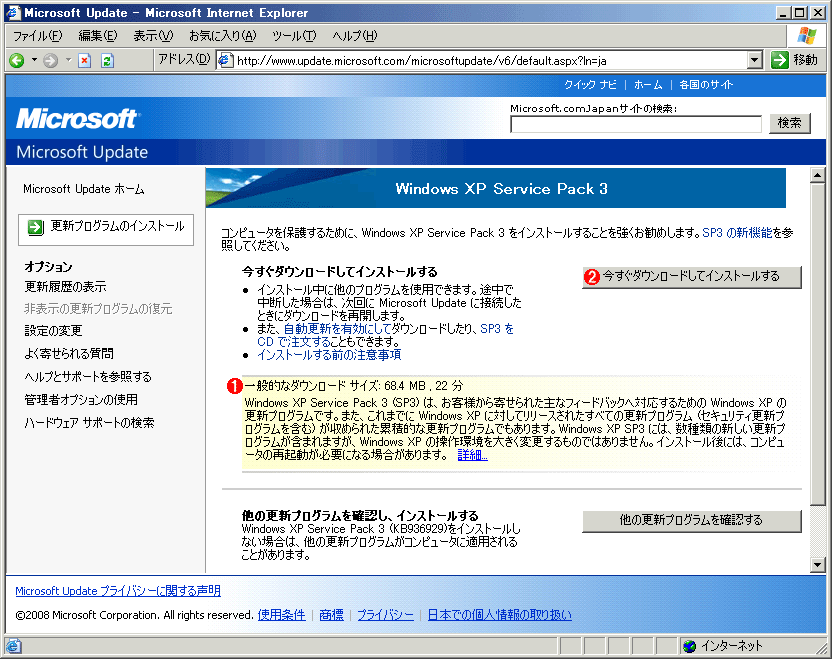The height and width of the screenshot is (659, 832).
Task: Go back using the green Back arrow
Action: point(17,60)
